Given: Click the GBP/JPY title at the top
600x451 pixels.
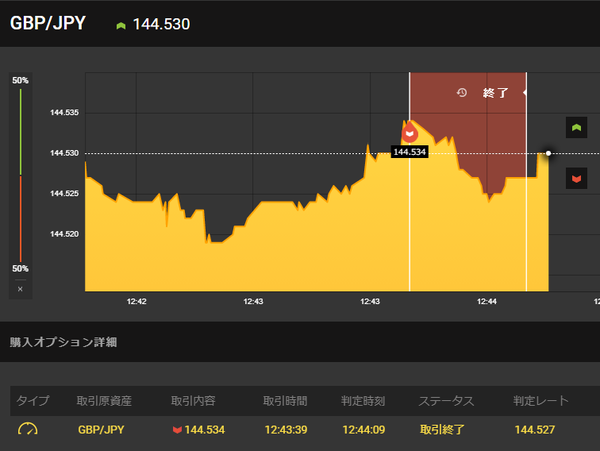Looking at the screenshot, I should [48, 23].
